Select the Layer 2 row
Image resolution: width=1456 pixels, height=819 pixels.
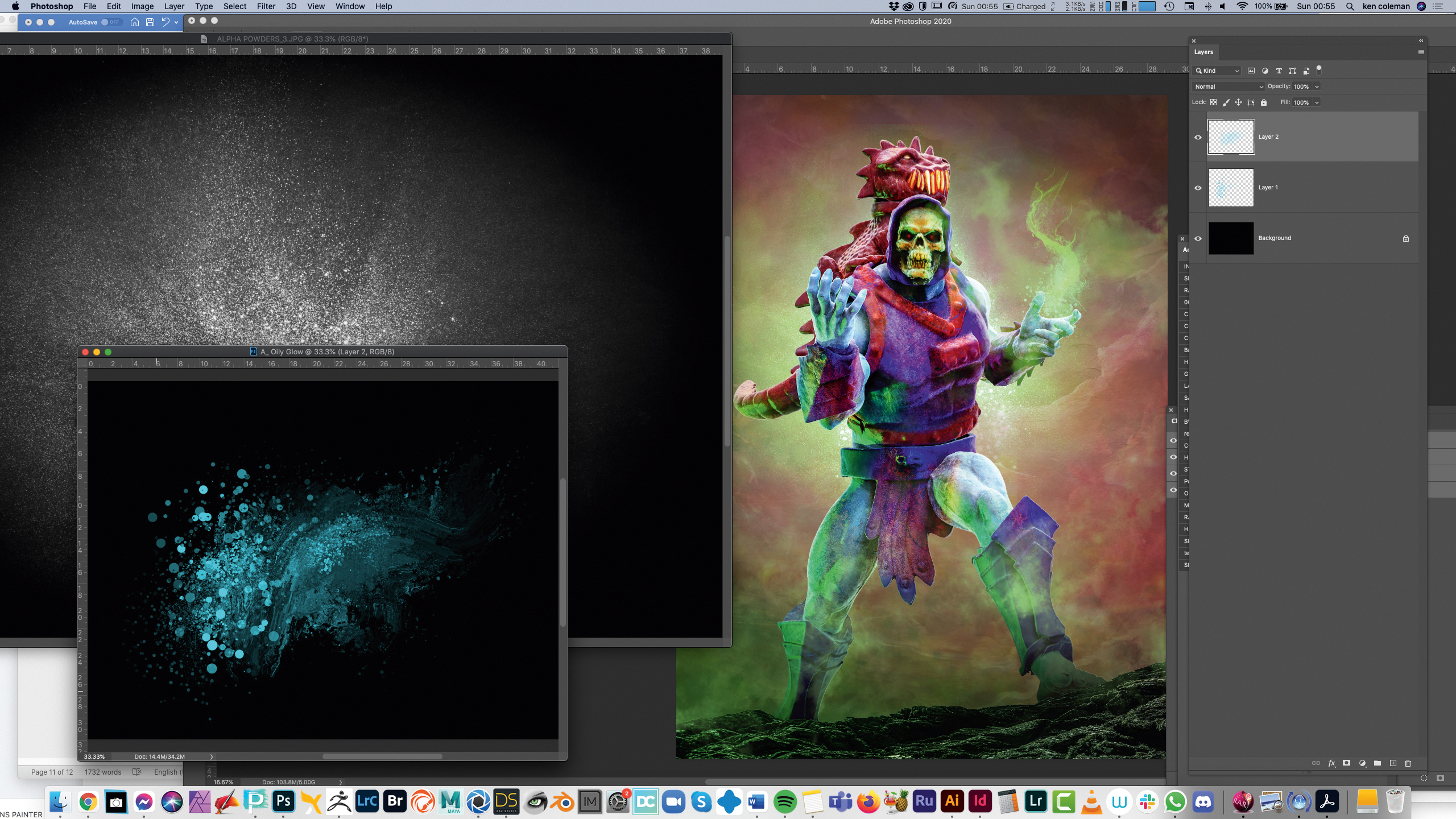1304,137
